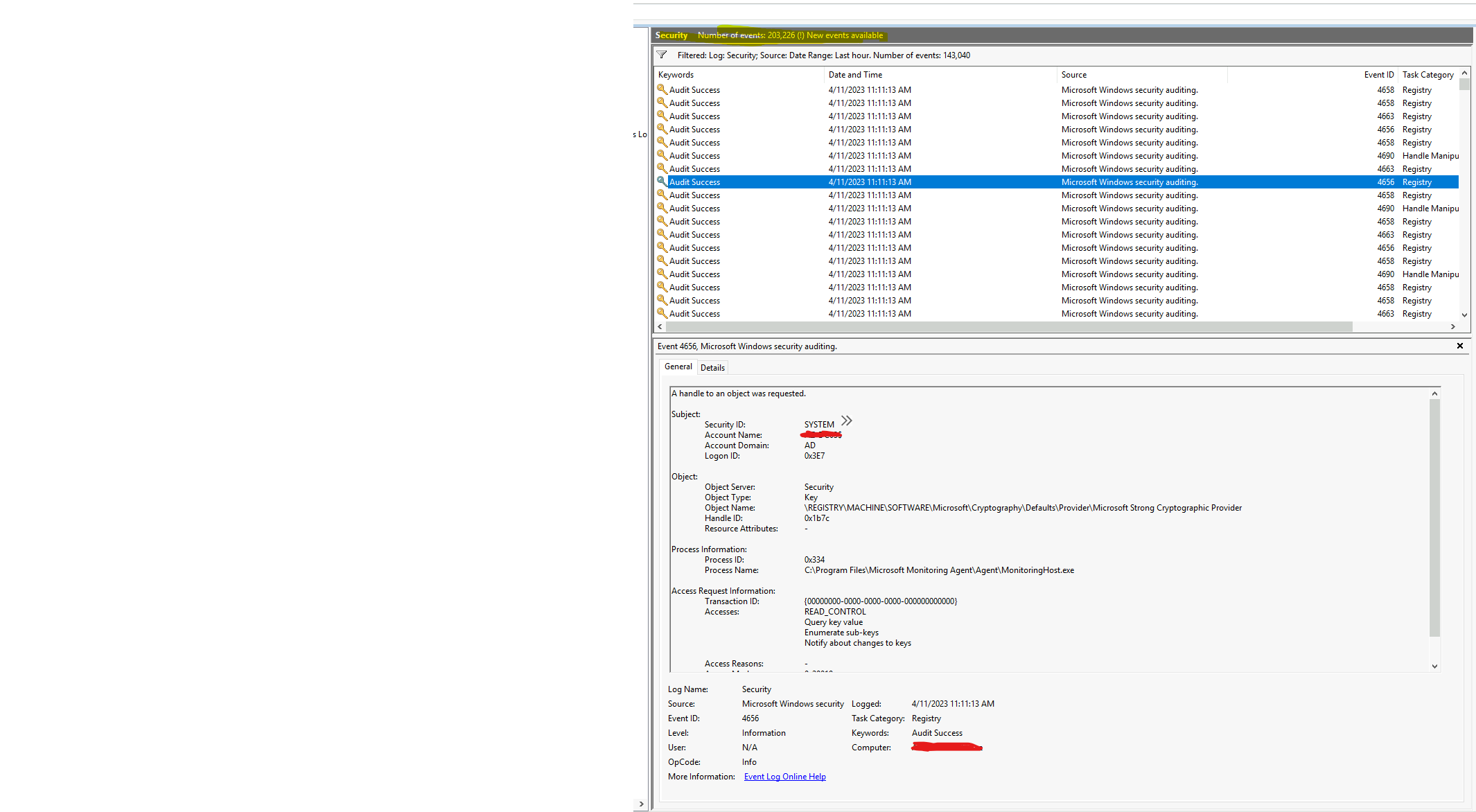Click the filter funnel icon
The width and height of the screenshot is (1476, 812).
[662, 55]
